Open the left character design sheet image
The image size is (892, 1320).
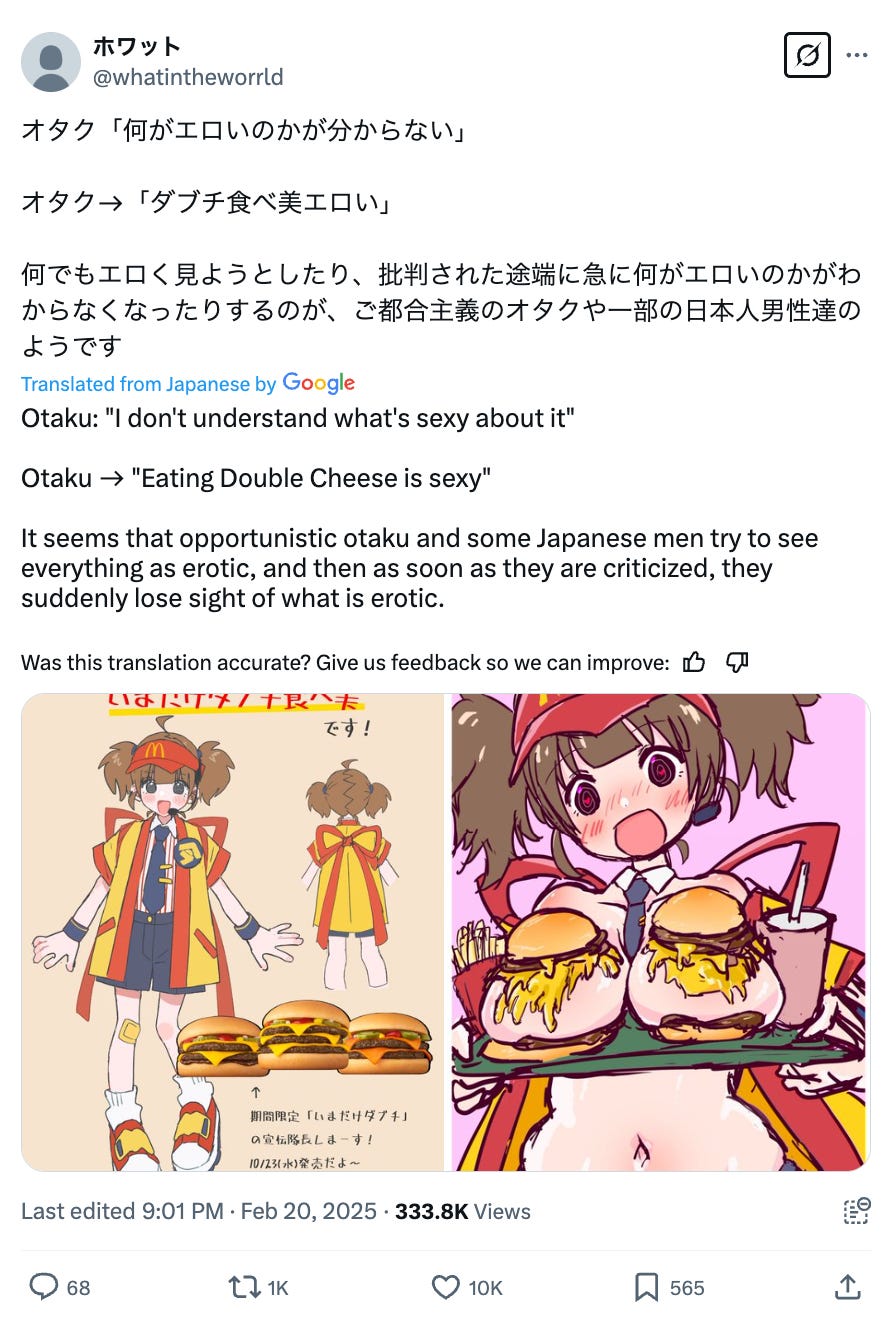pos(233,932)
